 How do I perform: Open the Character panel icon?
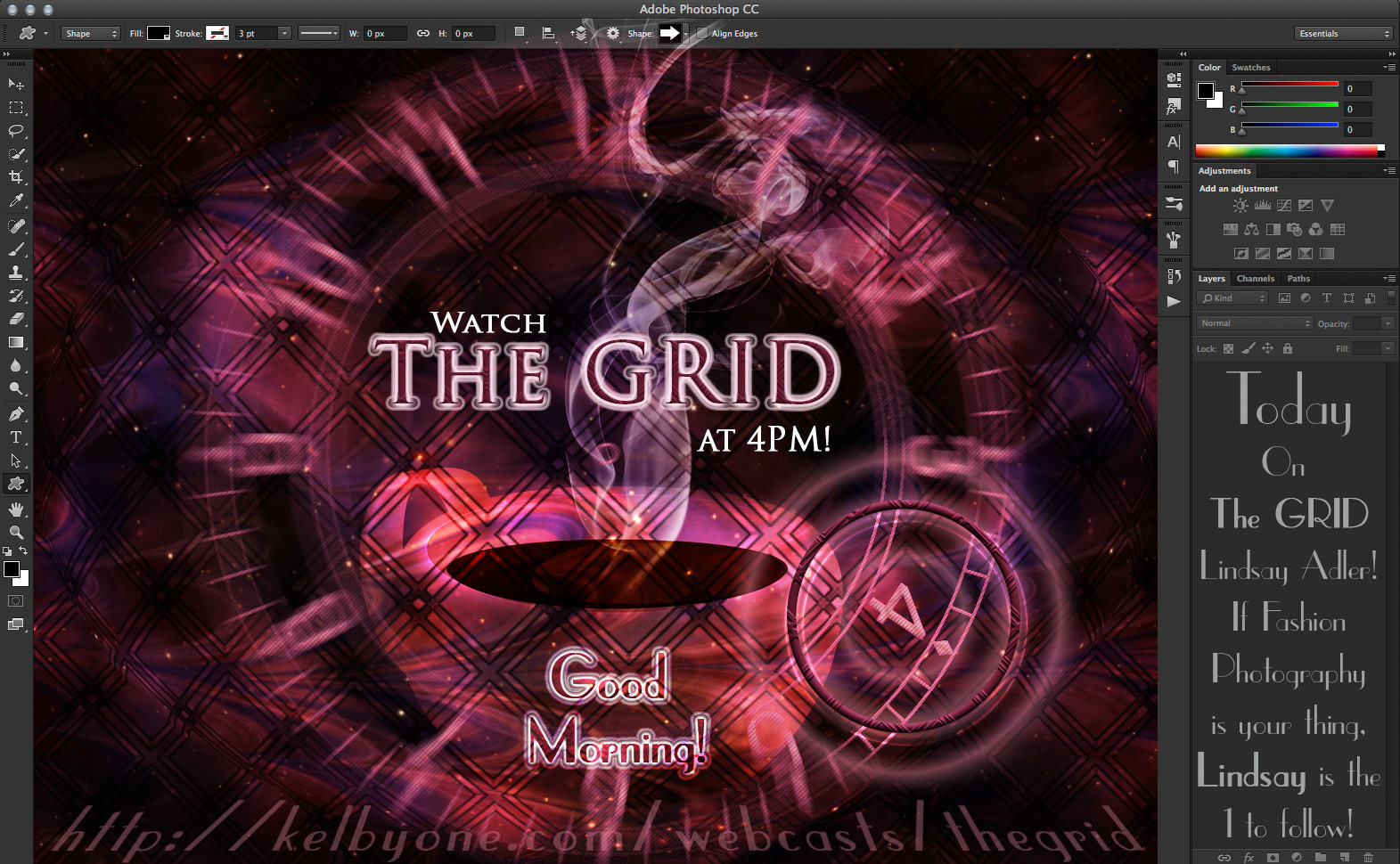point(1174,142)
